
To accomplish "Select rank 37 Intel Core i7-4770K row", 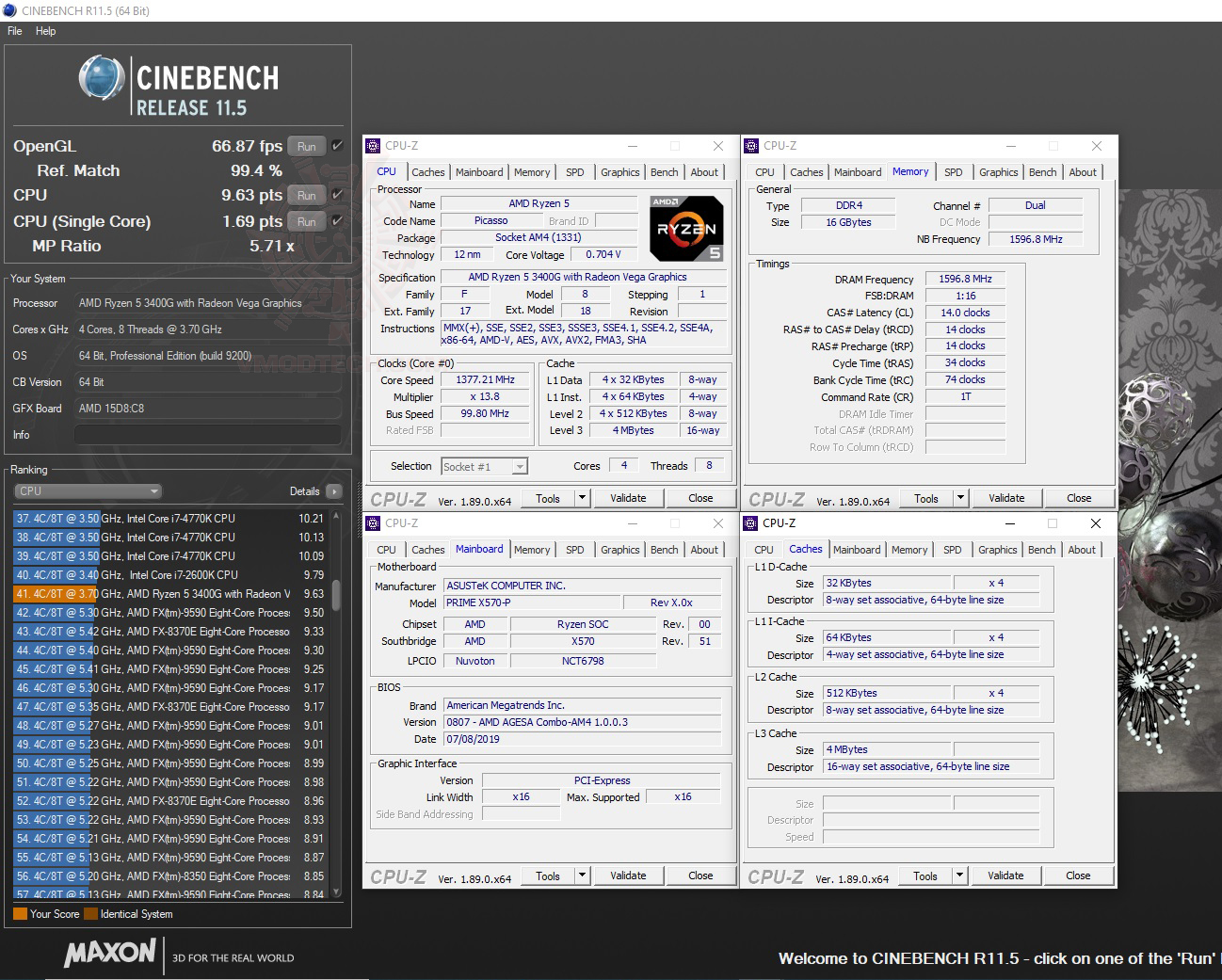I will click(169, 518).
